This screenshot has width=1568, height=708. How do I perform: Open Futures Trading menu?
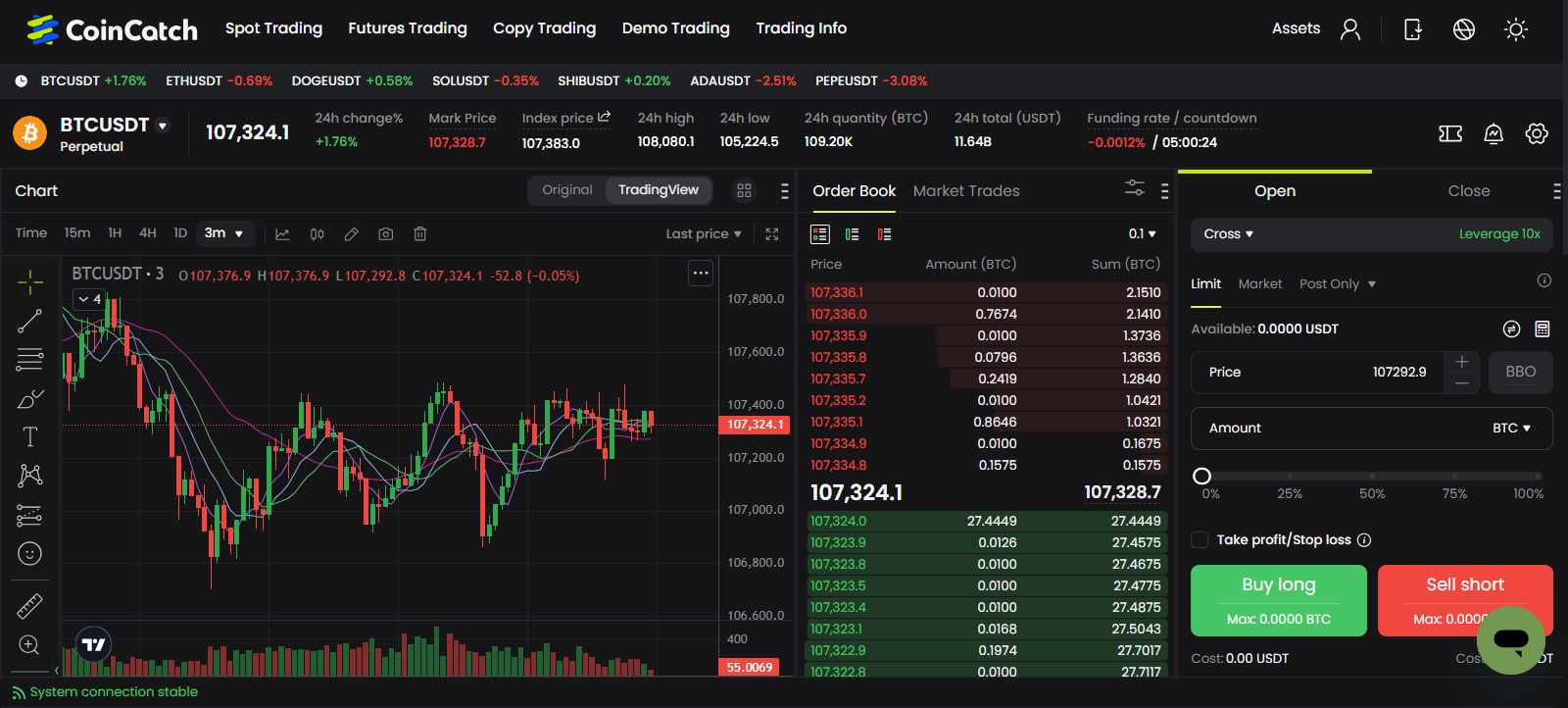click(x=408, y=28)
